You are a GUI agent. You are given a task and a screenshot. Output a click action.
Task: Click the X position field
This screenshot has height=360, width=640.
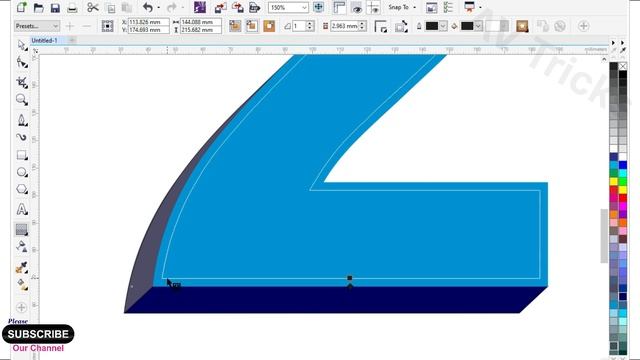coord(148,22)
